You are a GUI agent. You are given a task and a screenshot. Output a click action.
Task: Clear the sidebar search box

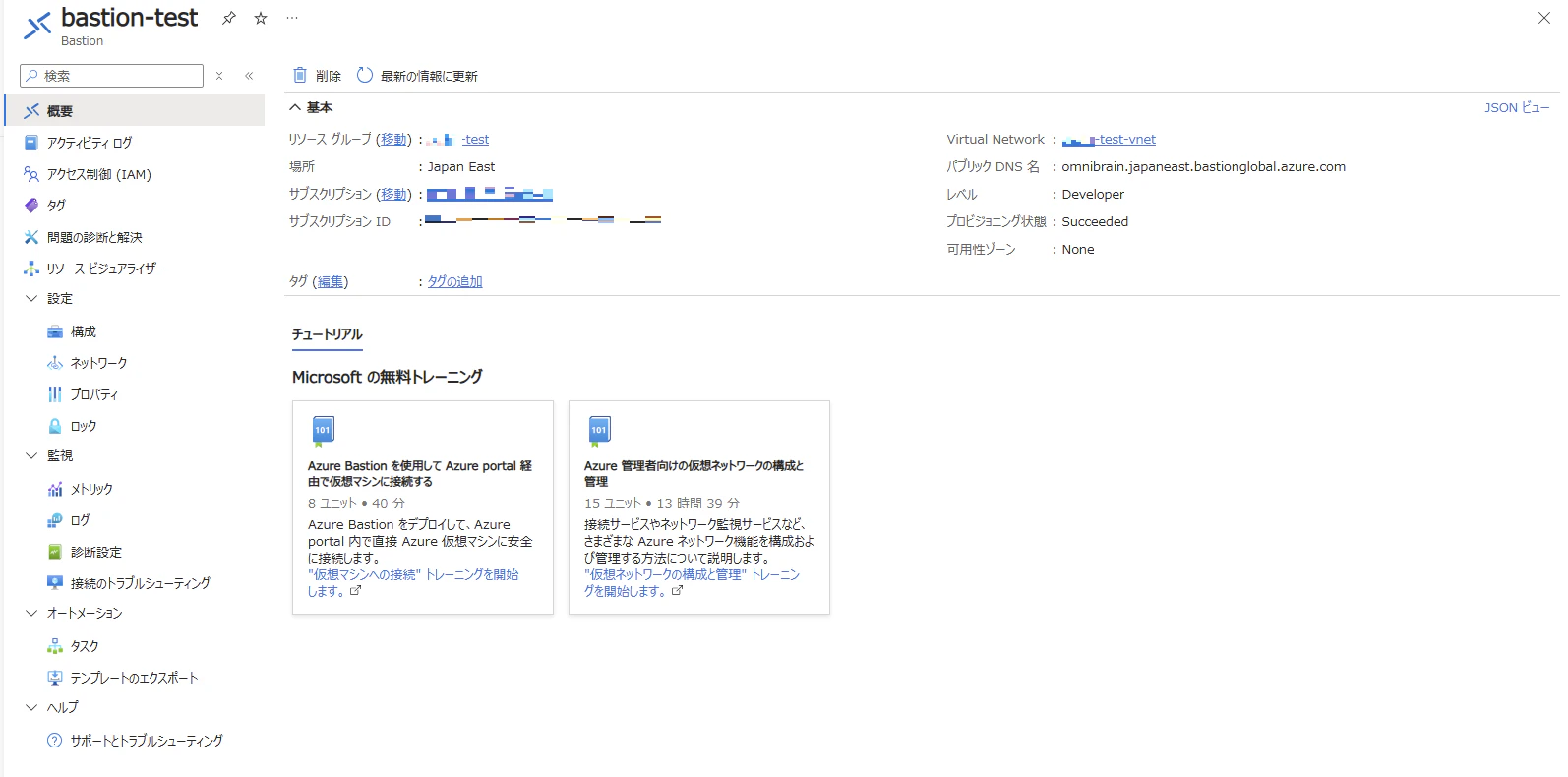tap(219, 76)
